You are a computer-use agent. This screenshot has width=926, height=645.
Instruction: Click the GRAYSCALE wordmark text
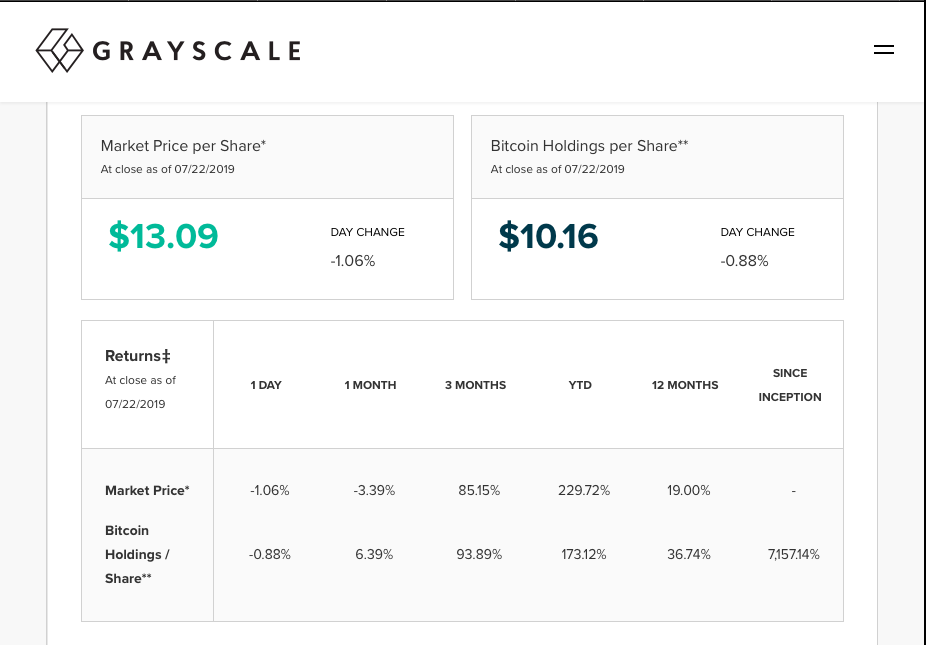[x=197, y=51]
